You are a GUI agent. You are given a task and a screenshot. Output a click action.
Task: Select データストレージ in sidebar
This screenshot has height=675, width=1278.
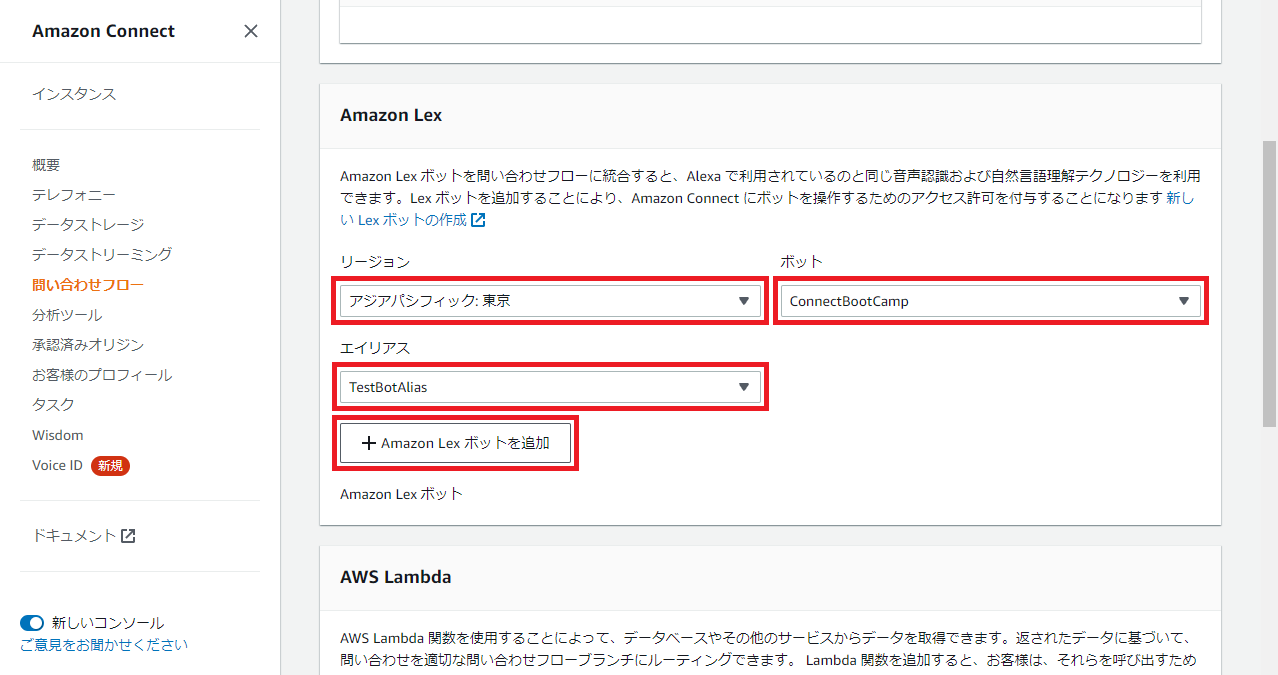pos(88,225)
